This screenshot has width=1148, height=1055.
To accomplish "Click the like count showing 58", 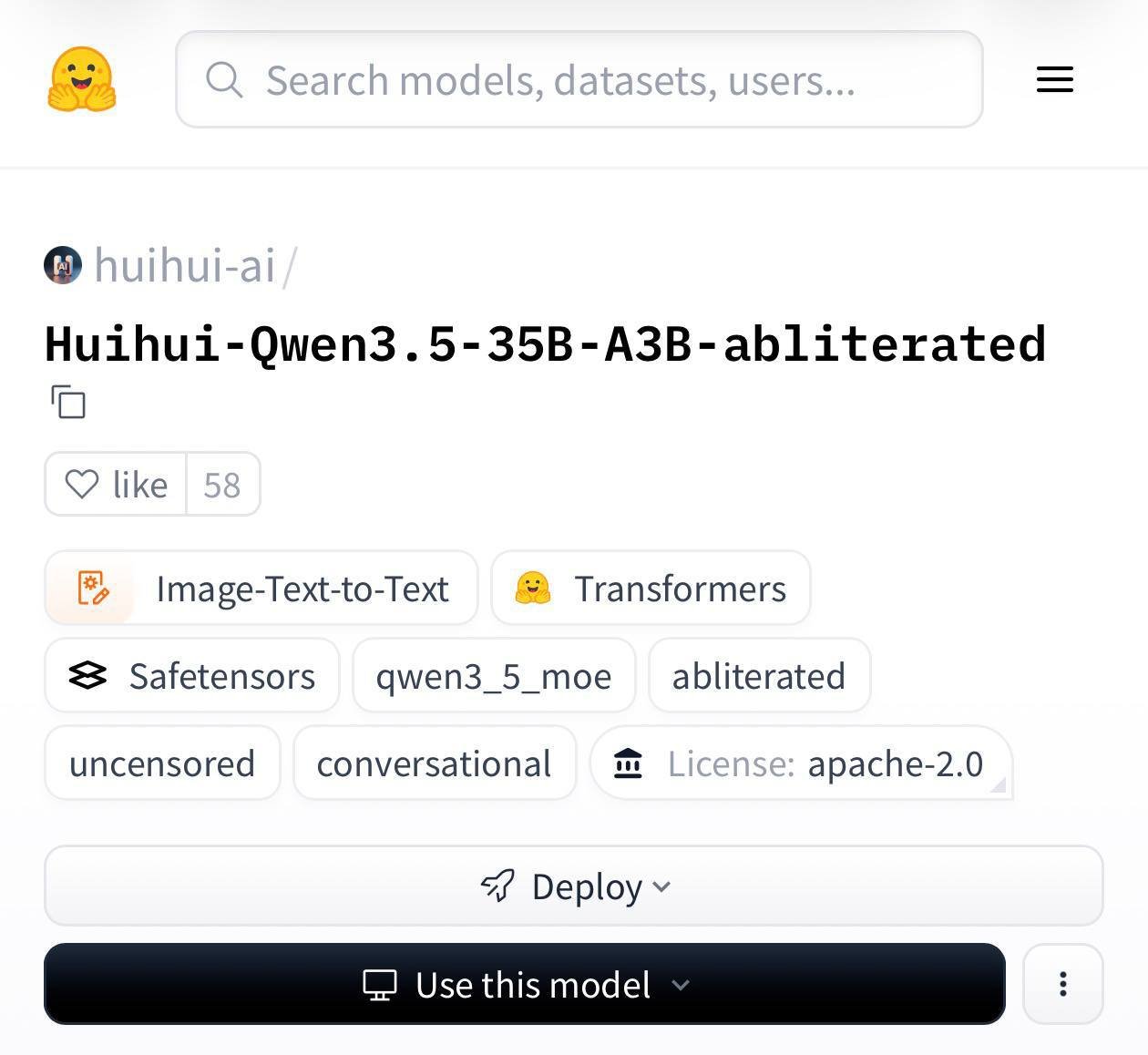I will coord(221,484).
